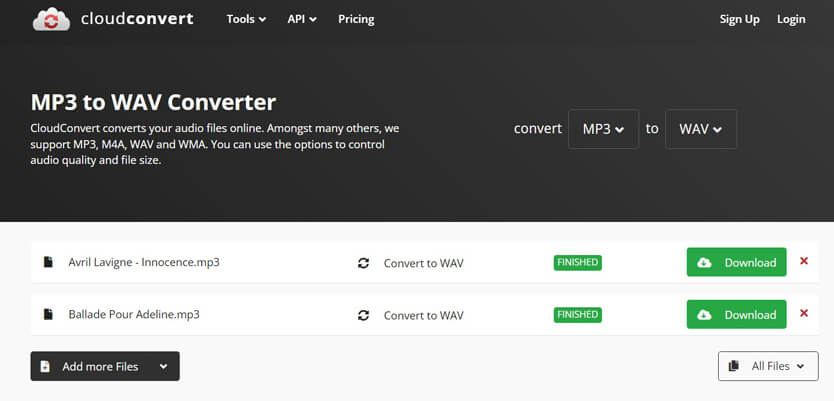This screenshot has width=834, height=401.
Task: Click the CloudConvert cloud logo icon
Action: coord(52,19)
